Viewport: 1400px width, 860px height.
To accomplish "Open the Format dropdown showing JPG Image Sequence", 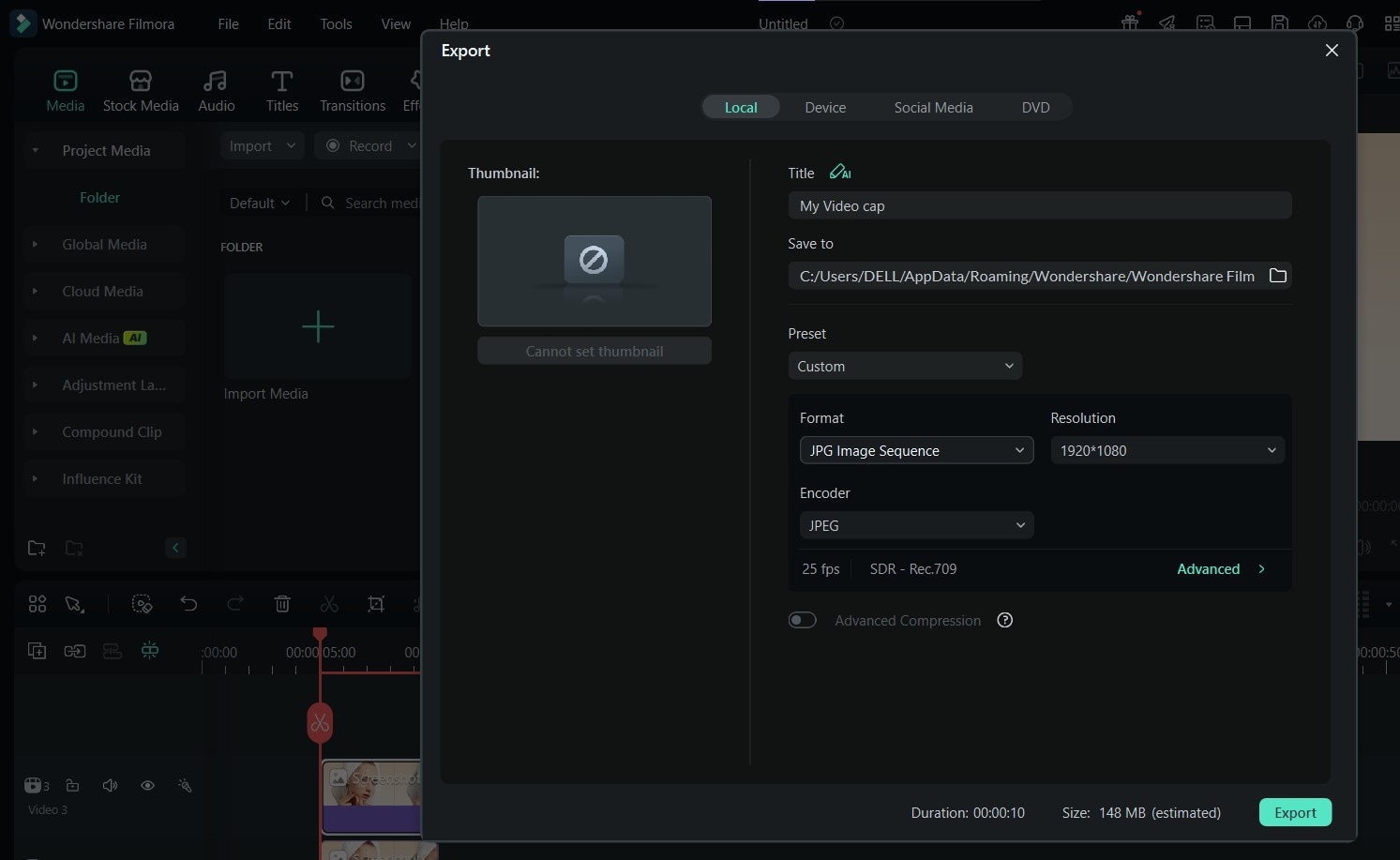I will (x=916, y=450).
